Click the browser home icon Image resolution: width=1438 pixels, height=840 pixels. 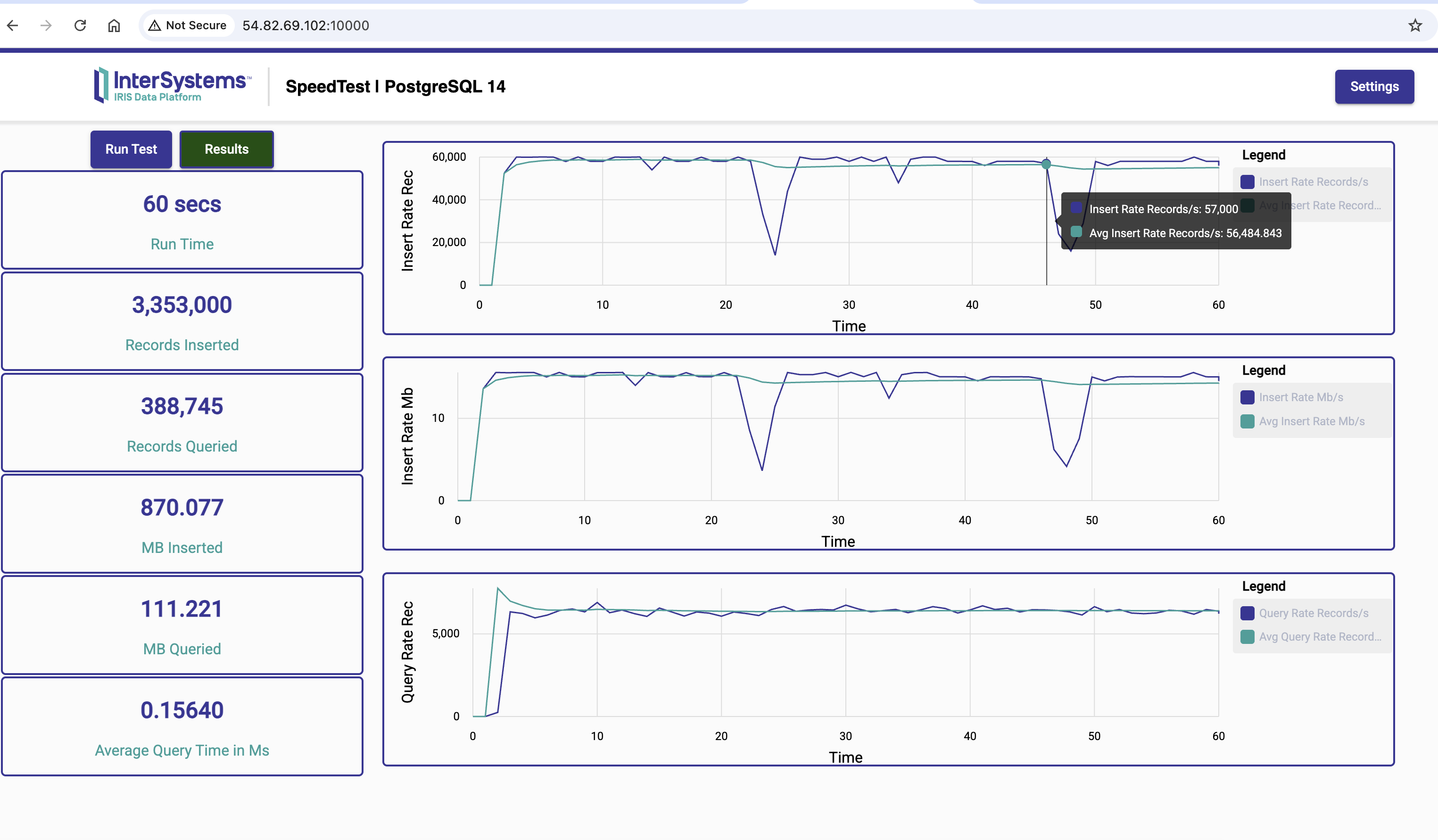coord(114,25)
